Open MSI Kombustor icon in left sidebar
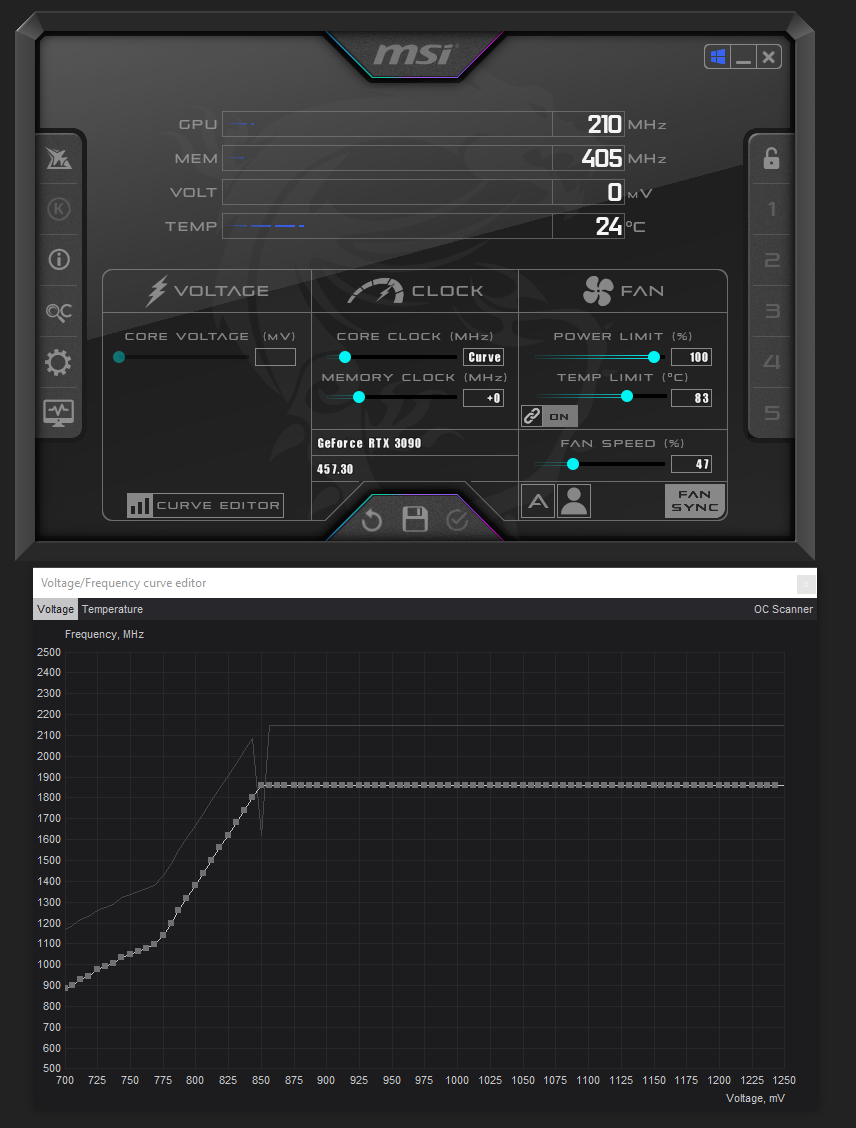The image size is (856, 1128). tap(59, 158)
